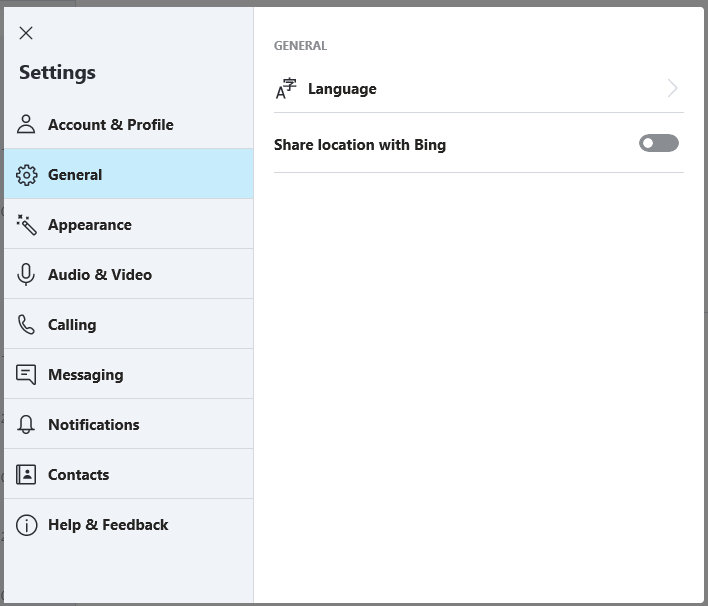Switch to the Appearance settings section
This screenshot has height=606, width=708.
(129, 224)
